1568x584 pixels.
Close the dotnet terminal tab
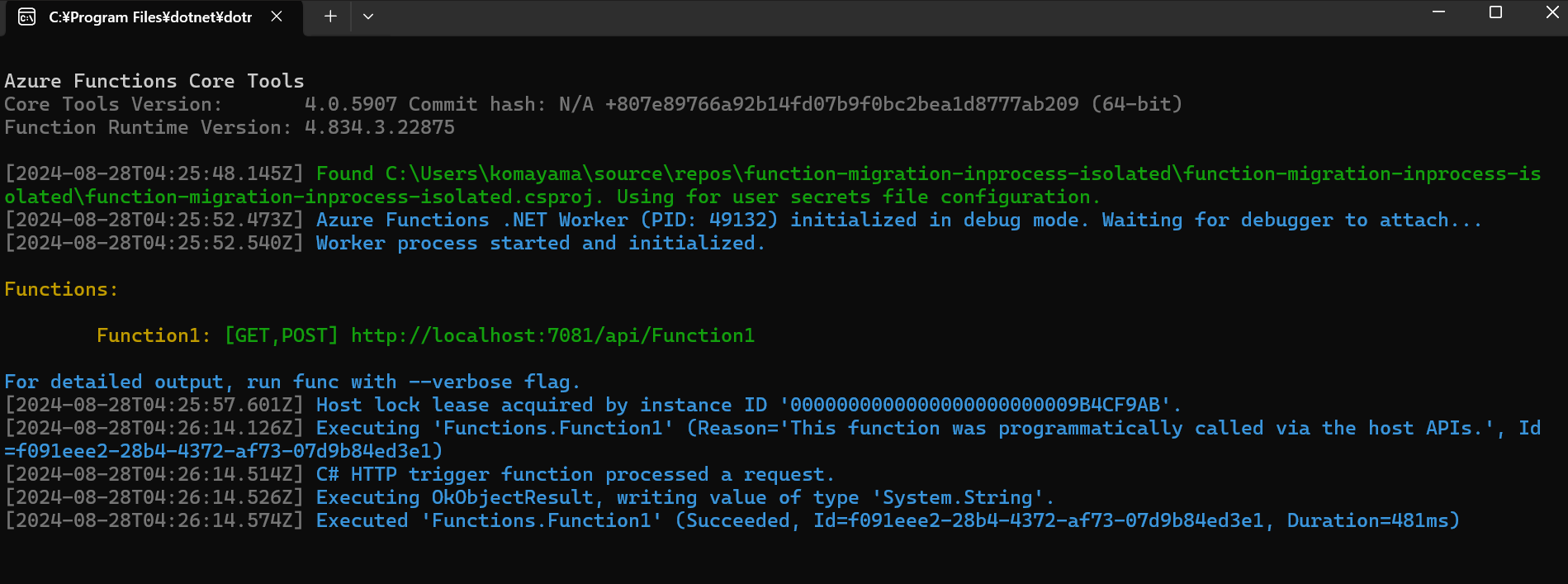tap(277, 17)
